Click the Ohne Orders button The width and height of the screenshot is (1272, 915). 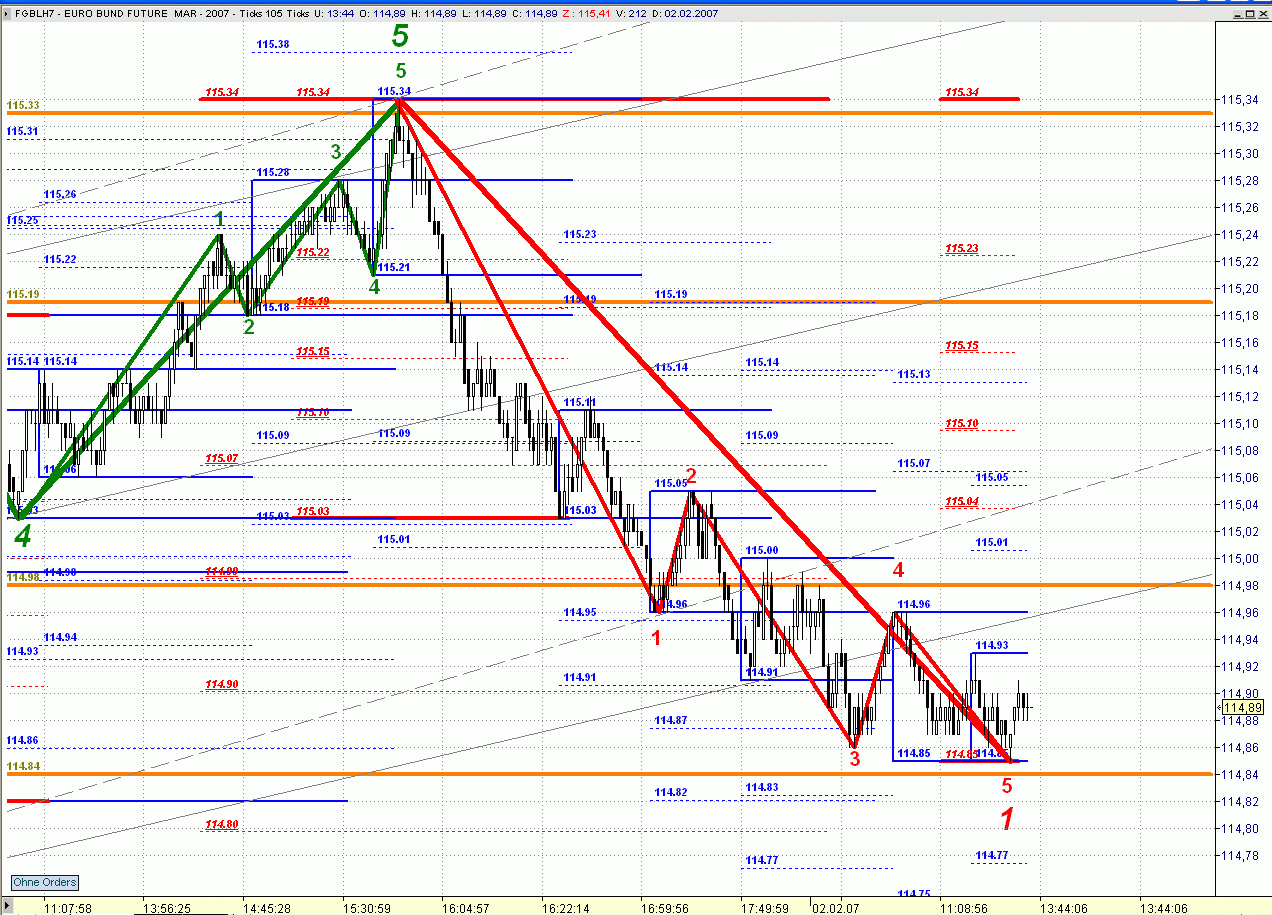(x=45, y=882)
